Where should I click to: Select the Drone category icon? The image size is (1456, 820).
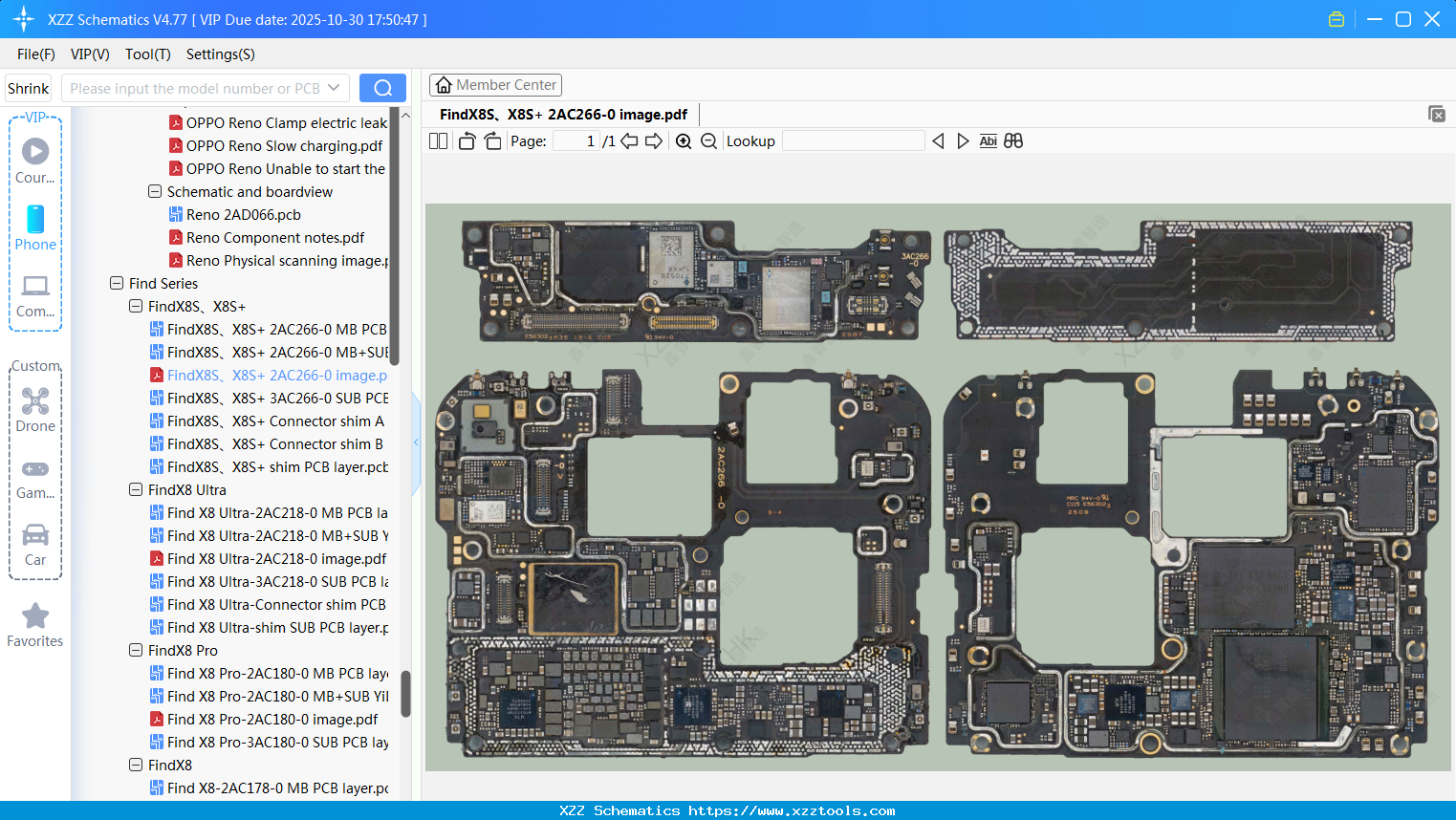pyautogui.click(x=35, y=411)
